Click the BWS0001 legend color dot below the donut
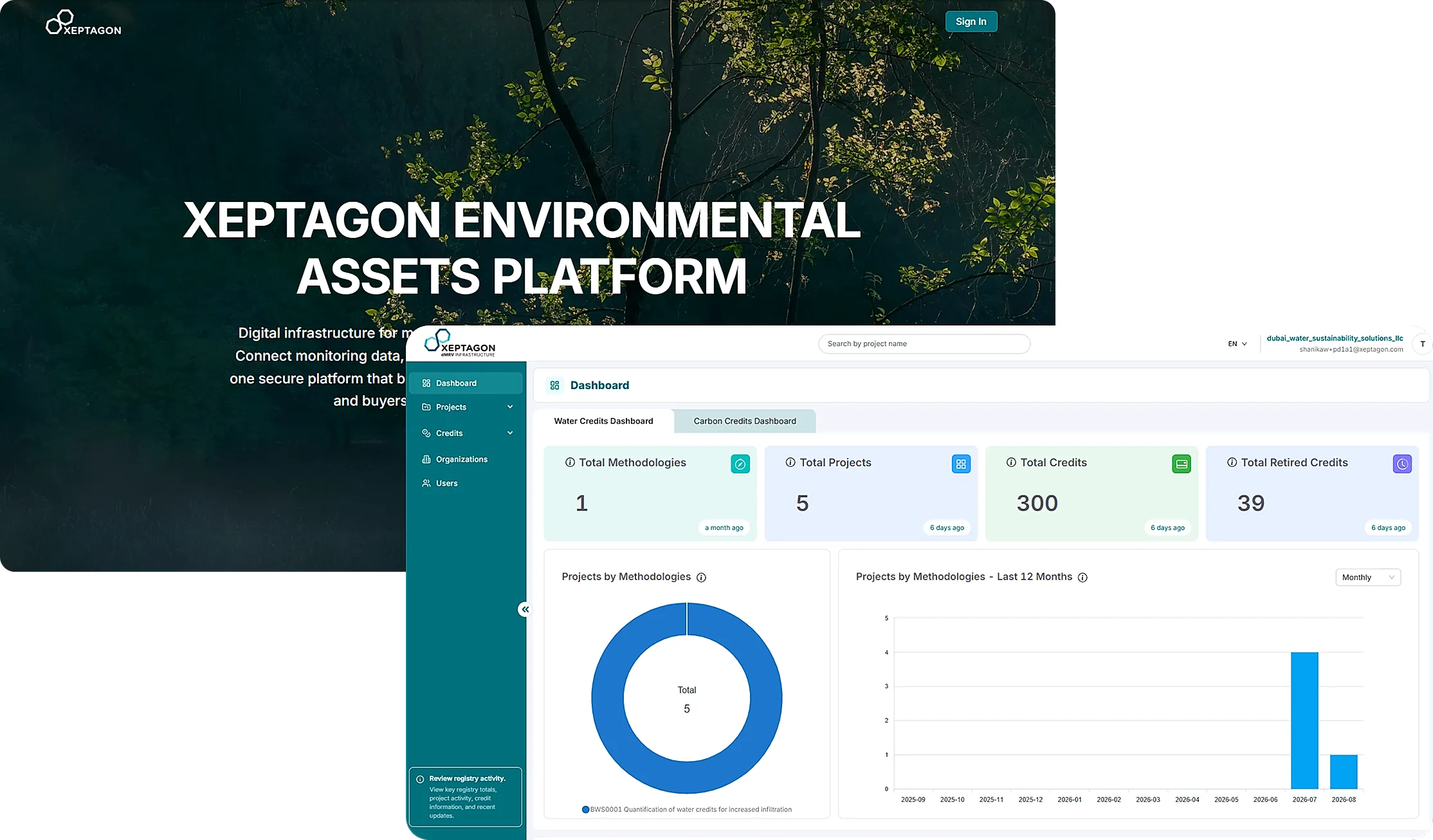The height and width of the screenshot is (840, 1433). point(585,810)
